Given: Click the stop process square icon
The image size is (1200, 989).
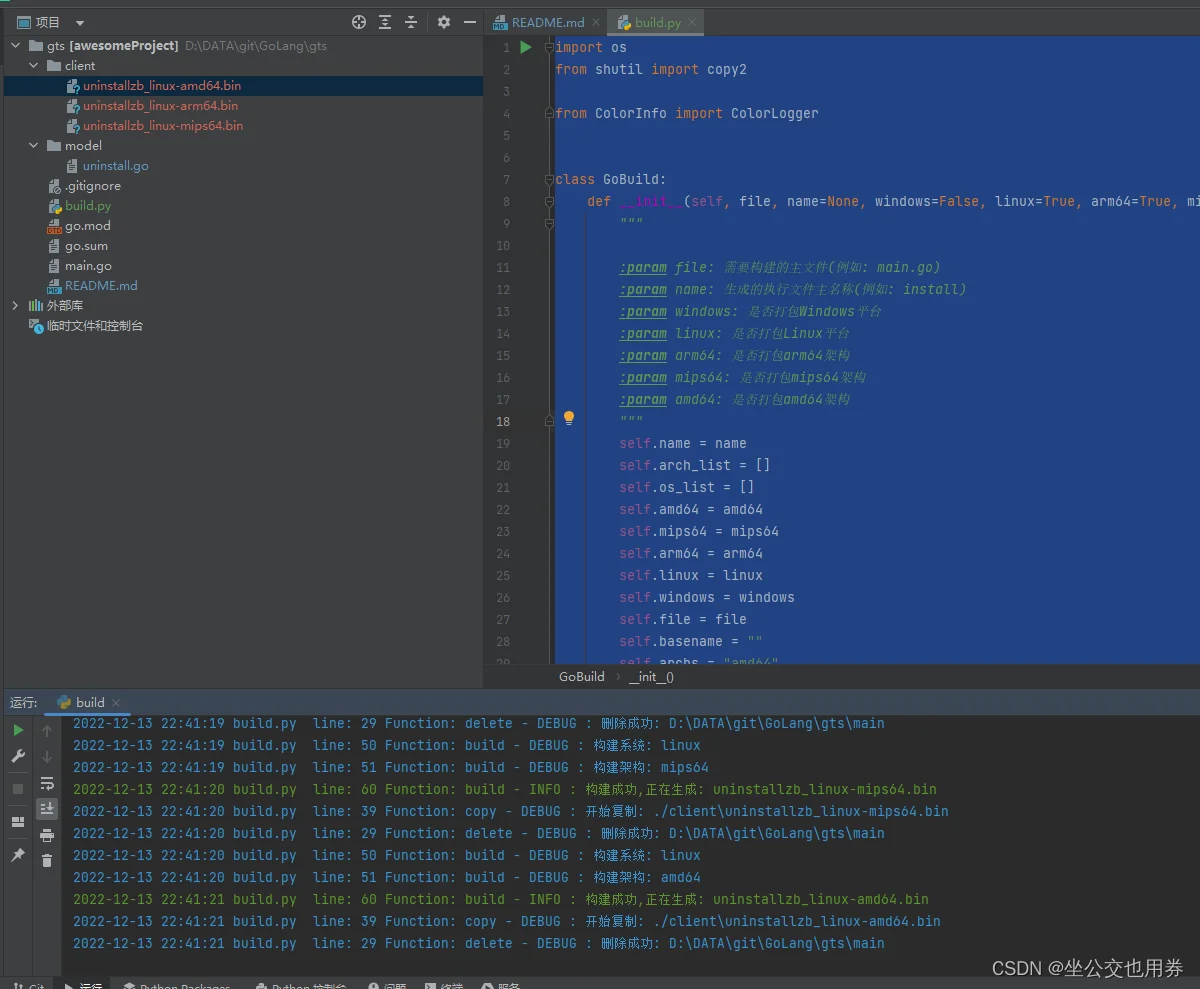Looking at the screenshot, I should point(18,789).
